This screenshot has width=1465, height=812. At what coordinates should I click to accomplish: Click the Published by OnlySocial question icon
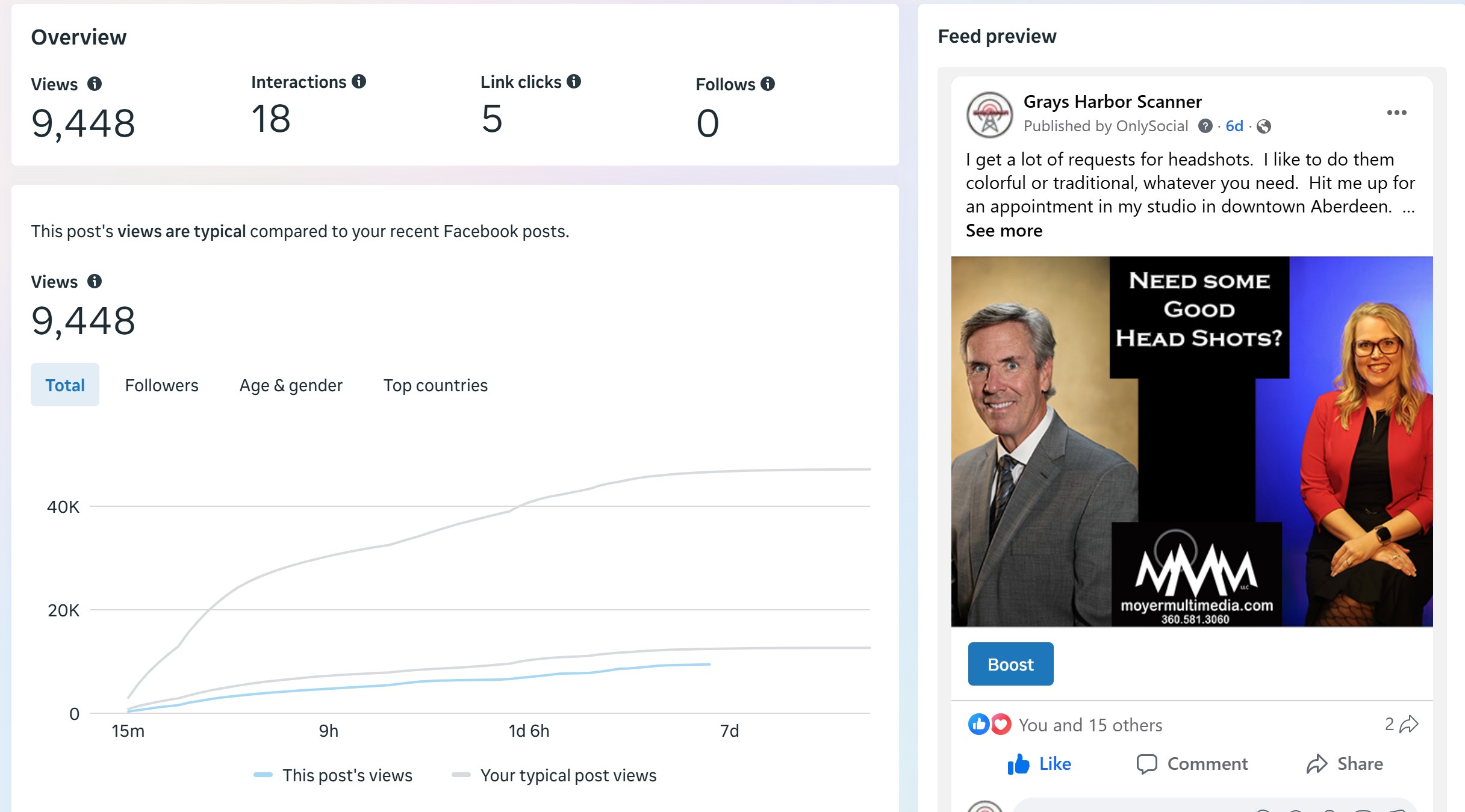tap(1205, 126)
